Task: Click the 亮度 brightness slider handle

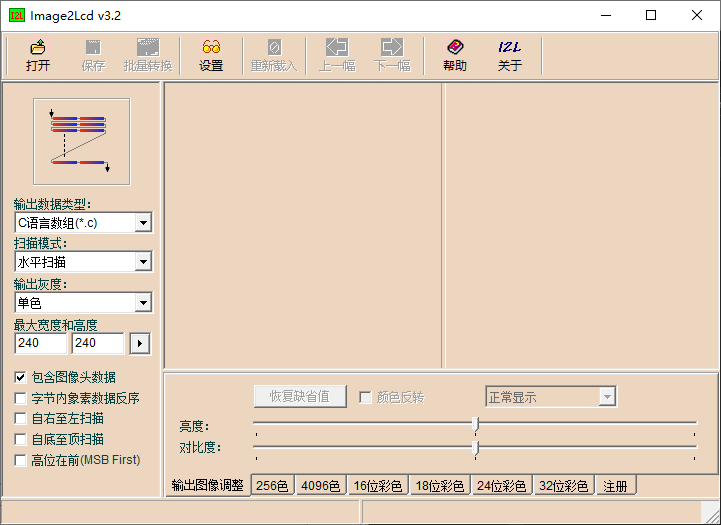Action: 475,424
